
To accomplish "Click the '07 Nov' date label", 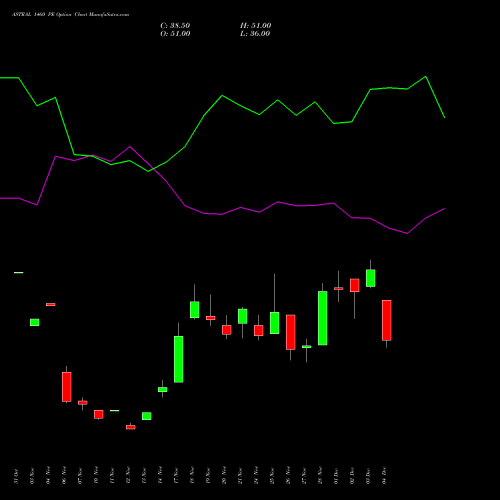I will pyautogui.click(x=80, y=476).
